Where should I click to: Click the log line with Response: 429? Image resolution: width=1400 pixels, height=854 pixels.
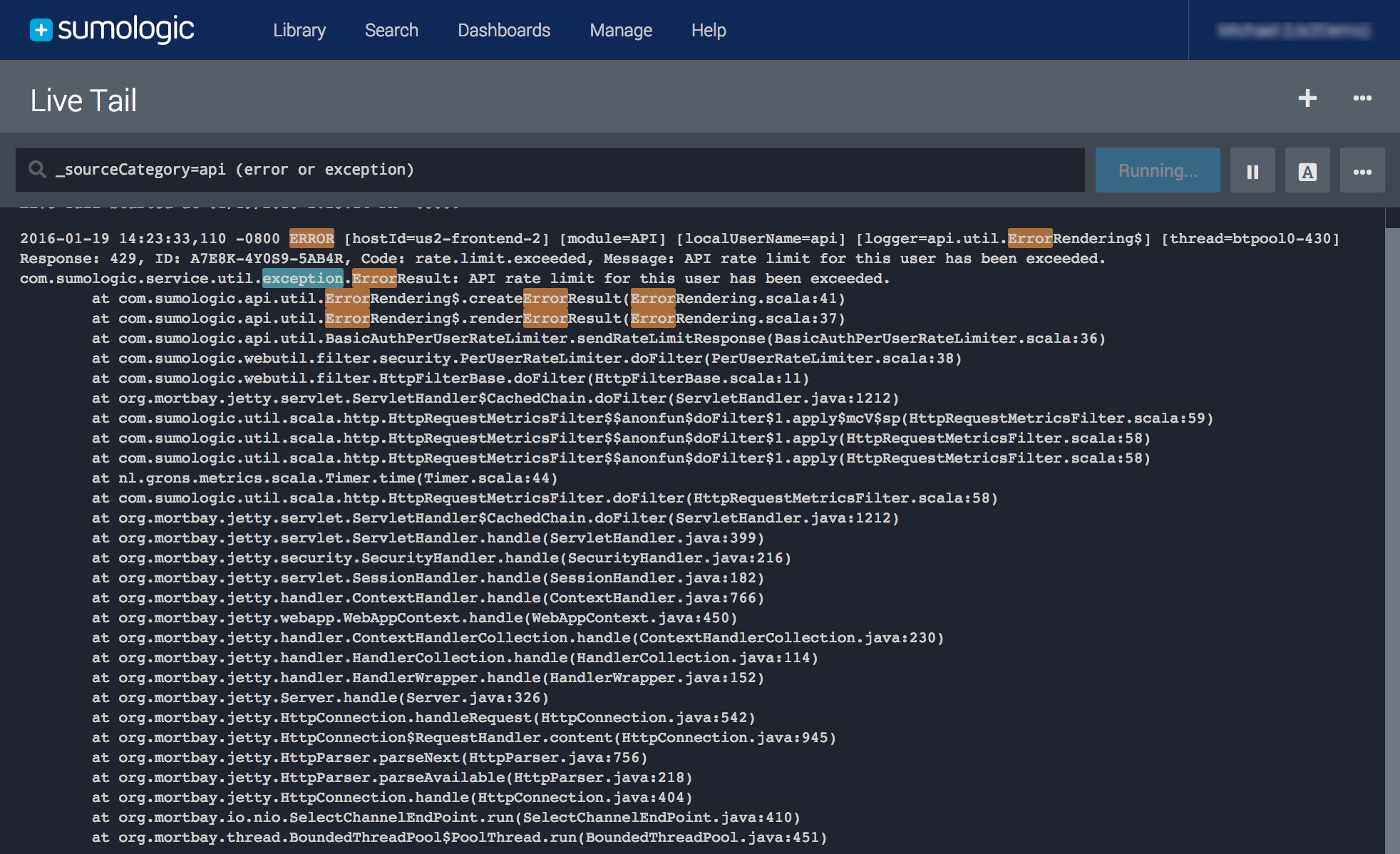click(562, 259)
